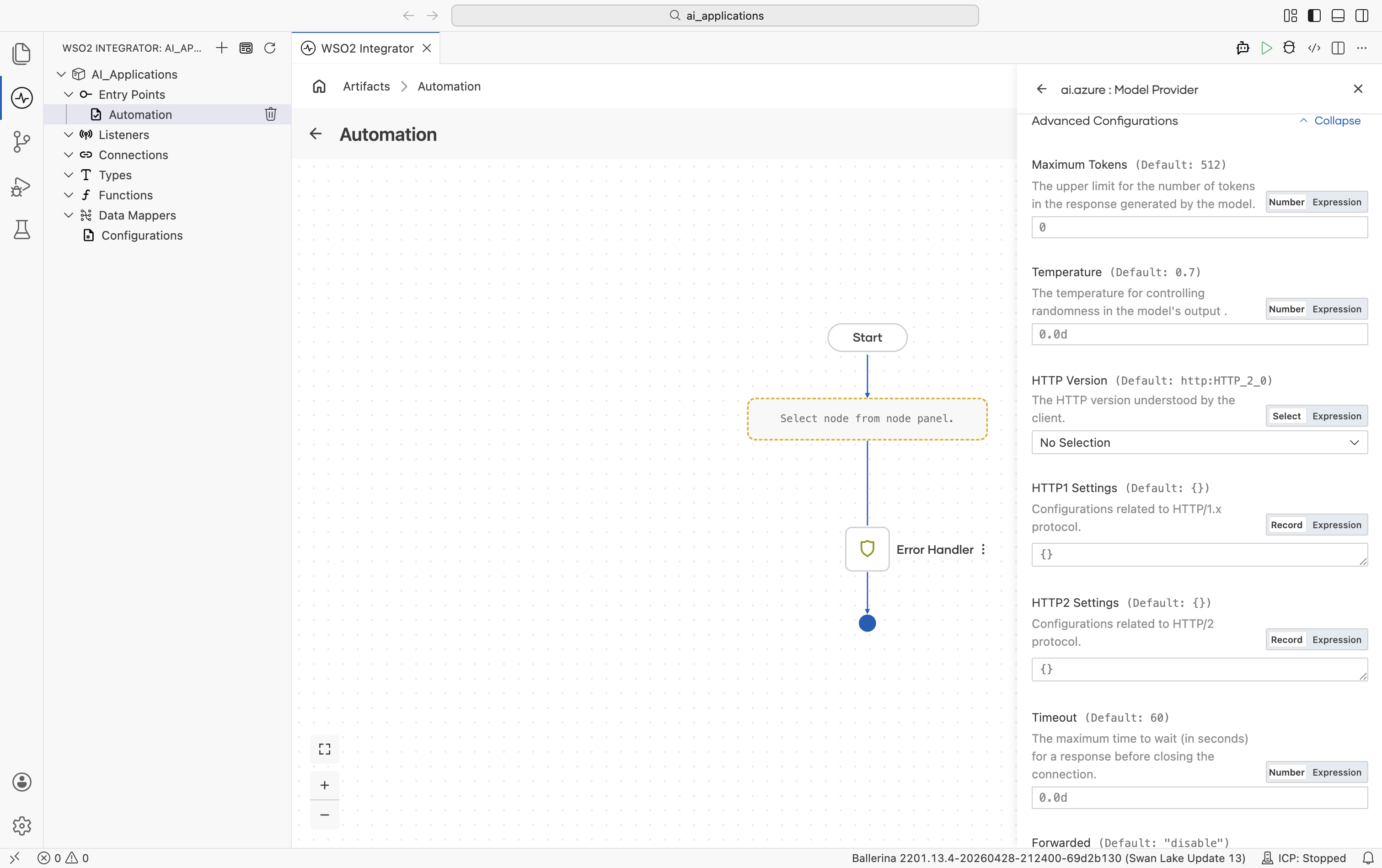
Task: Select the WSO2 Integrator editor tab
Action: click(365, 48)
